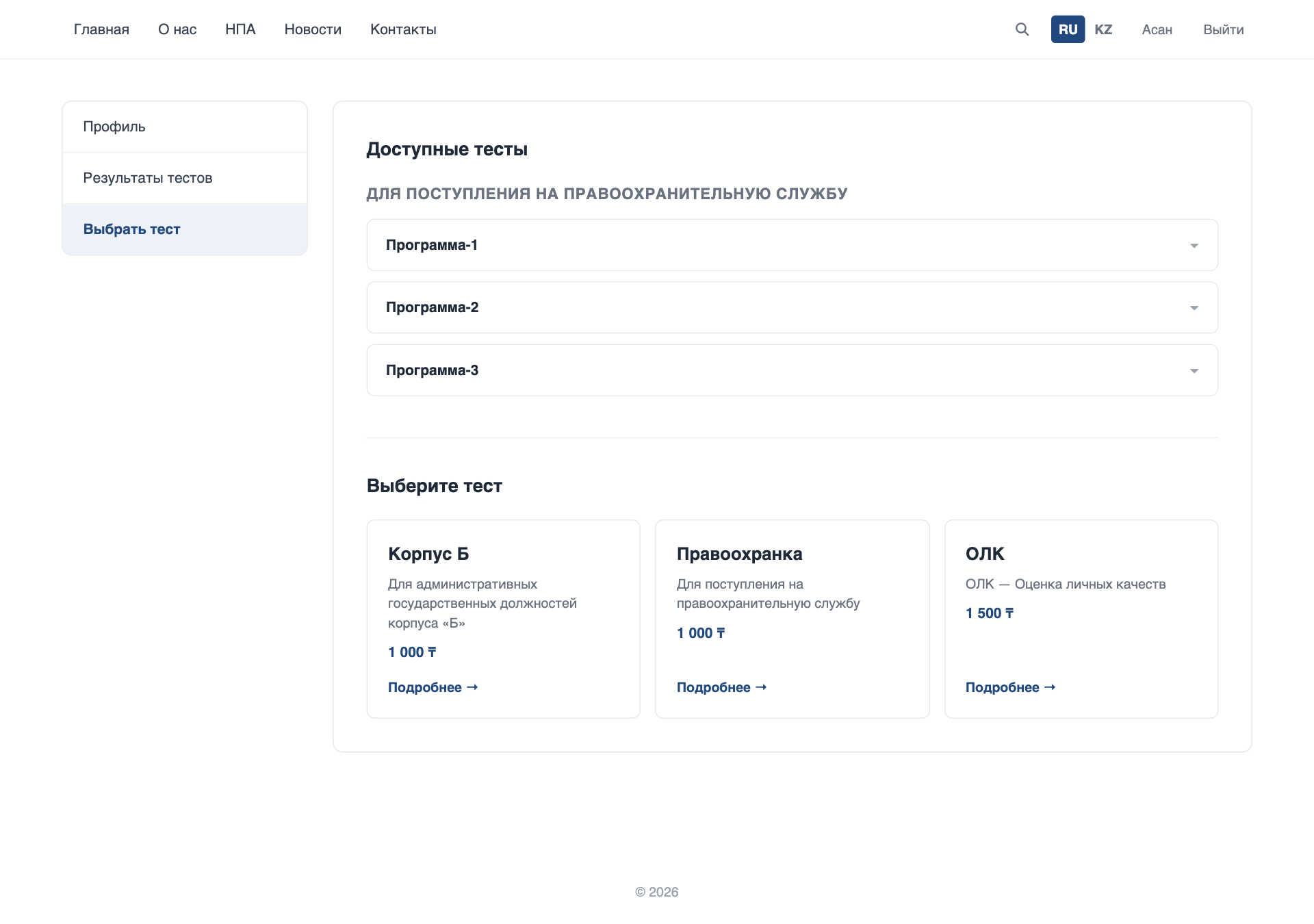Expand the Программа-1 dropdown arrow
This screenshot has width=1314, height=924.
1194,246
